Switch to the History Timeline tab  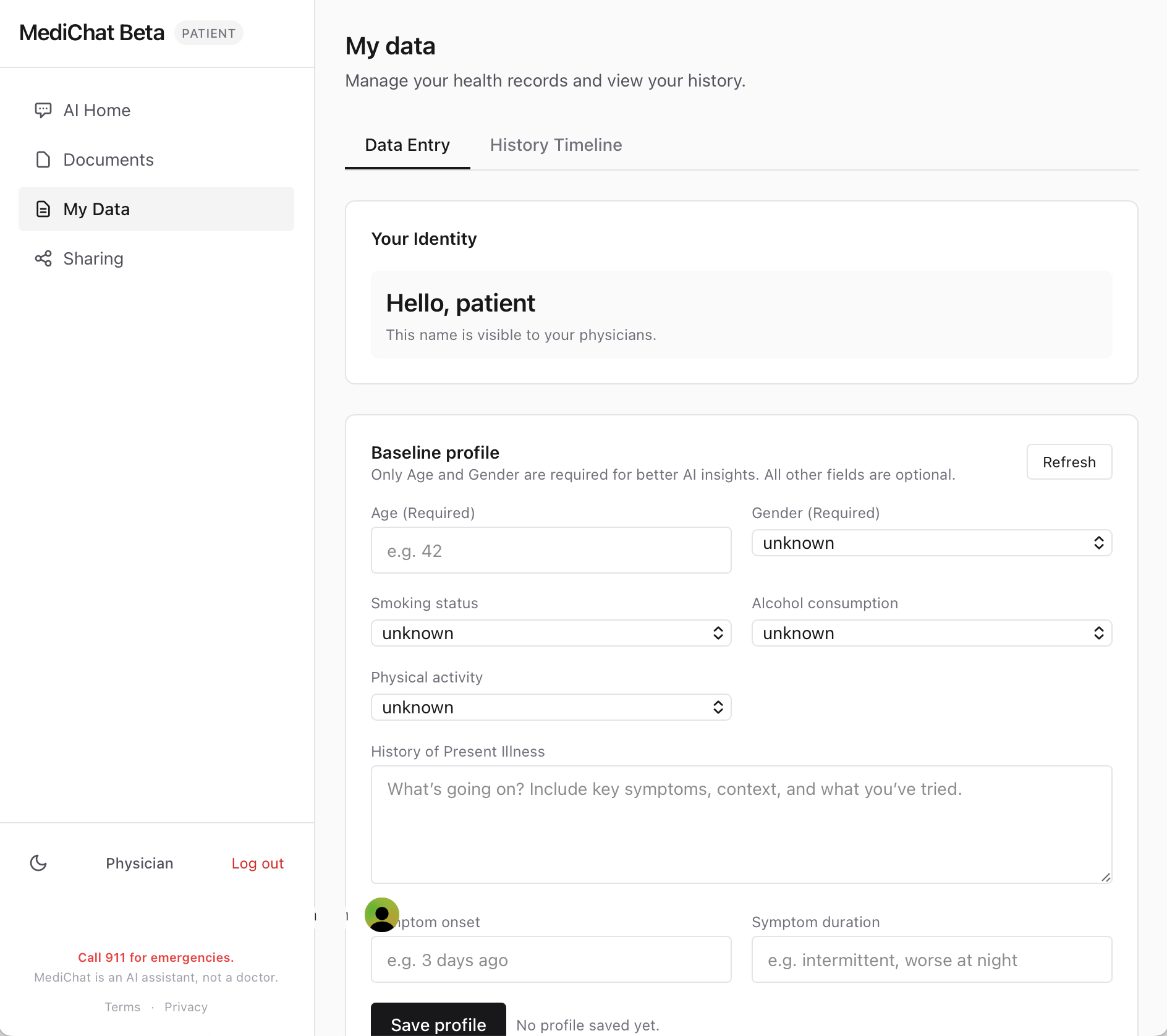pyautogui.click(x=556, y=145)
